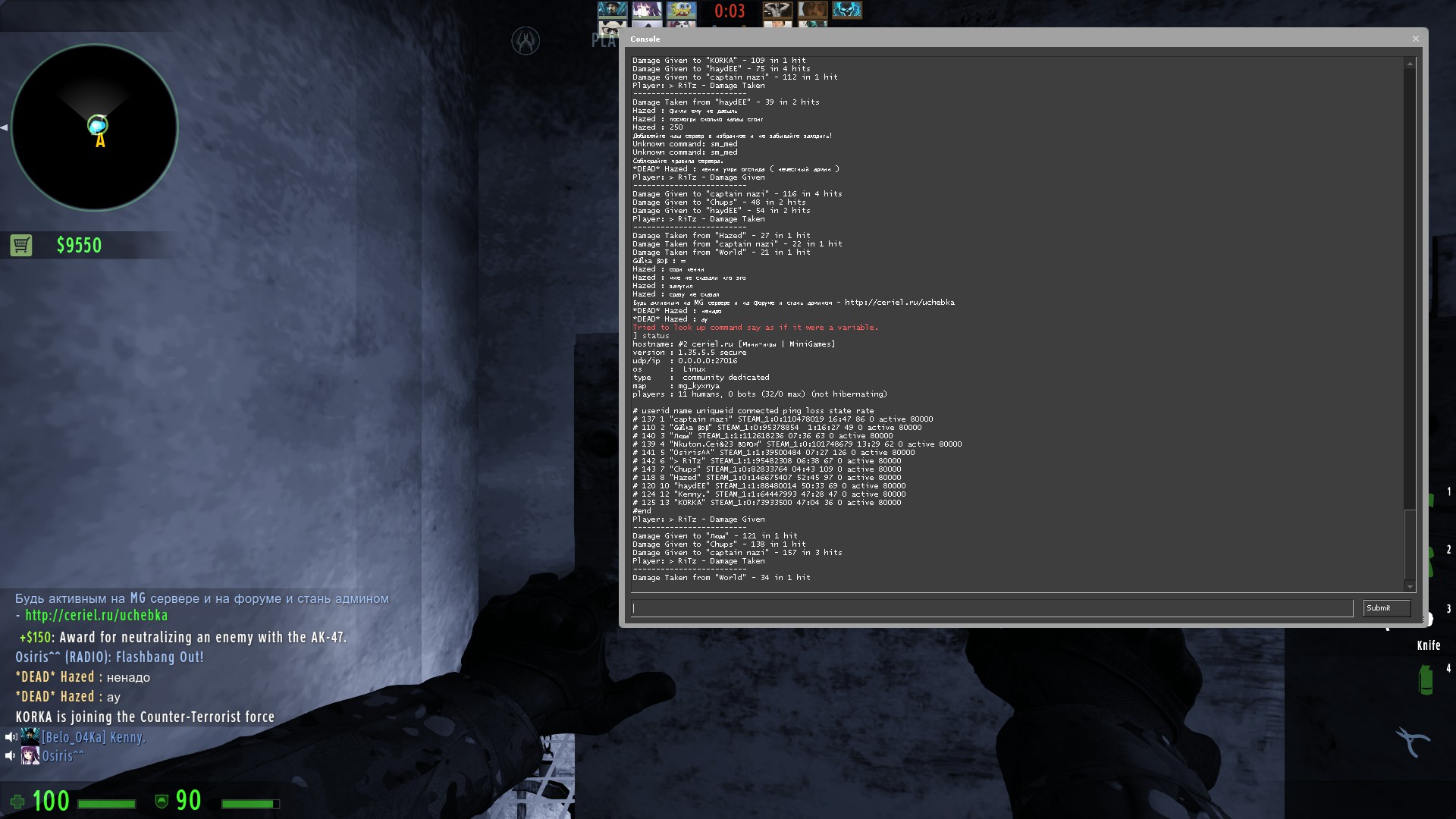The height and width of the screenshot is (819, 1456).
Task: Click the blue flaming skull player avatar
Action: click(x=846, y=10)
